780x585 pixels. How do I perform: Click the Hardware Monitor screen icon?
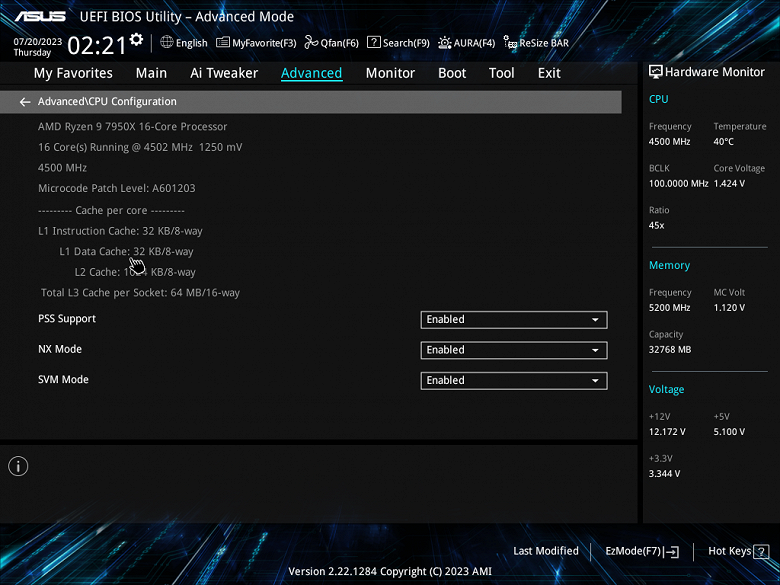656,72
